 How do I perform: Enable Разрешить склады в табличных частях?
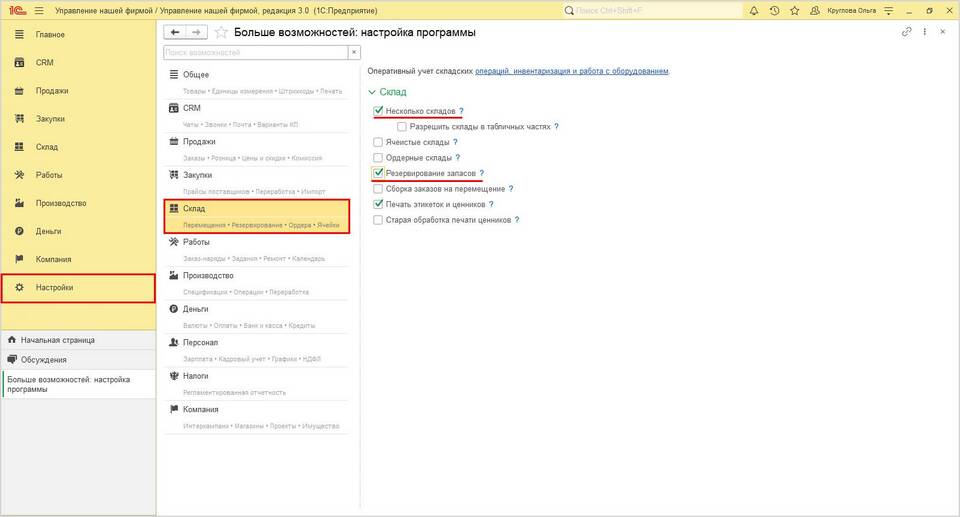point(402,127)
